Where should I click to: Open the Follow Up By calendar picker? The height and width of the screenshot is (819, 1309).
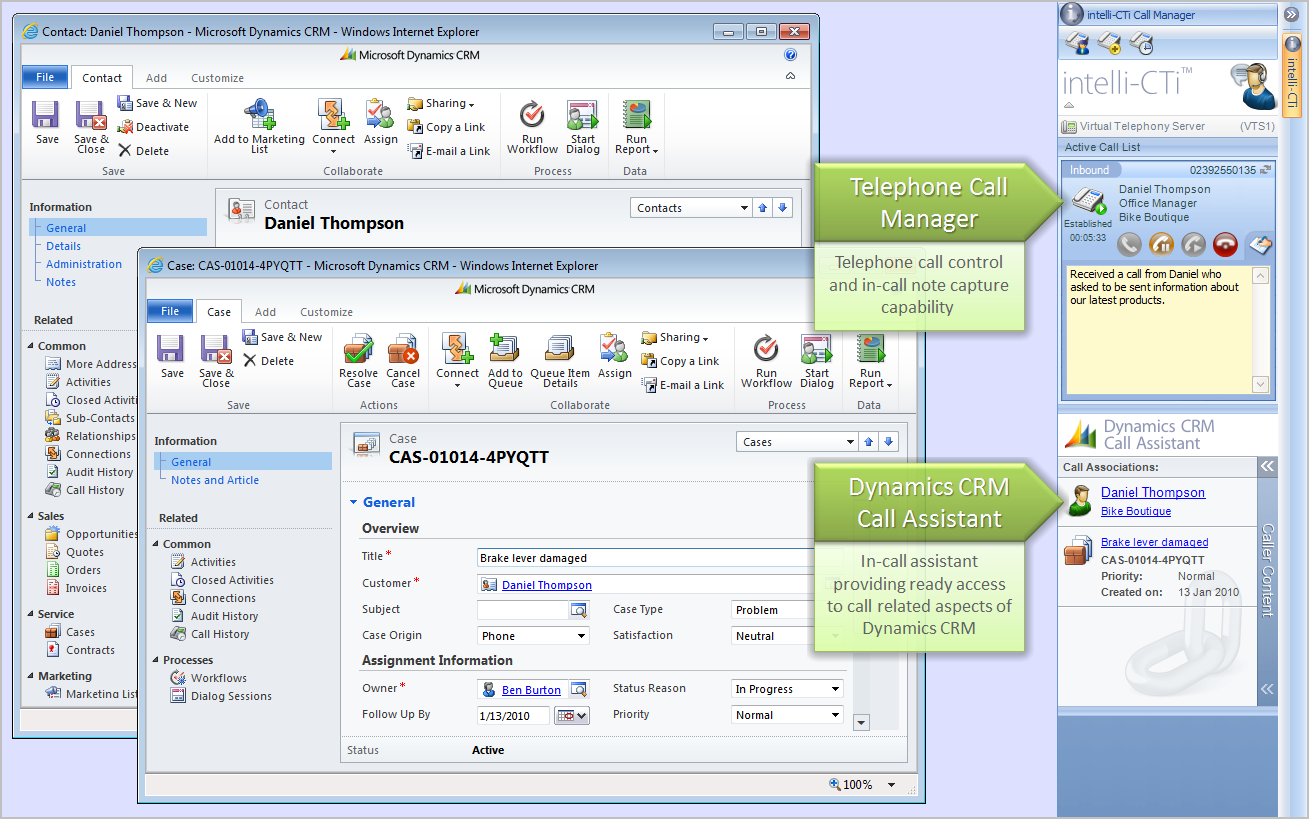coord(572,715)
